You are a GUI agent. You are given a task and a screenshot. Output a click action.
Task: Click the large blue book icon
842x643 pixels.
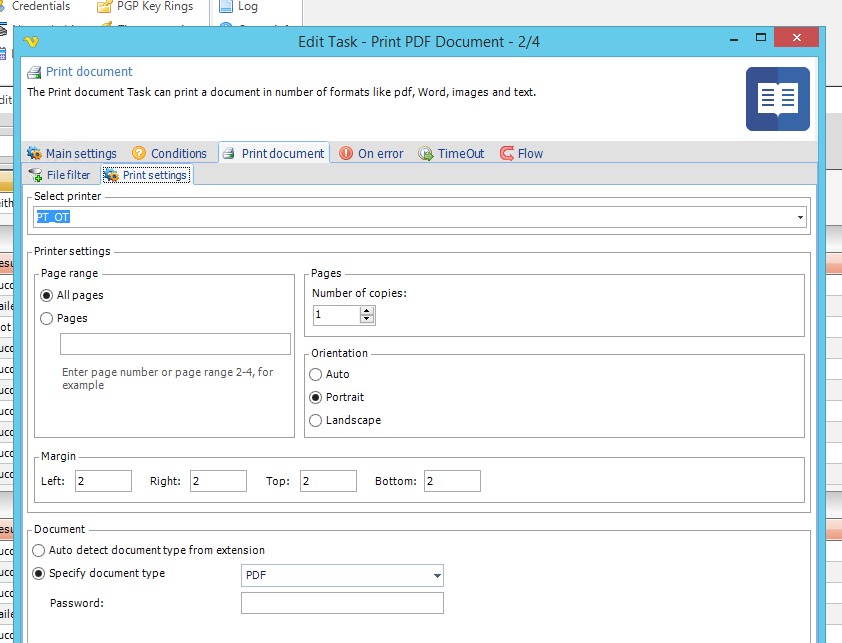(x=777, y=99)
